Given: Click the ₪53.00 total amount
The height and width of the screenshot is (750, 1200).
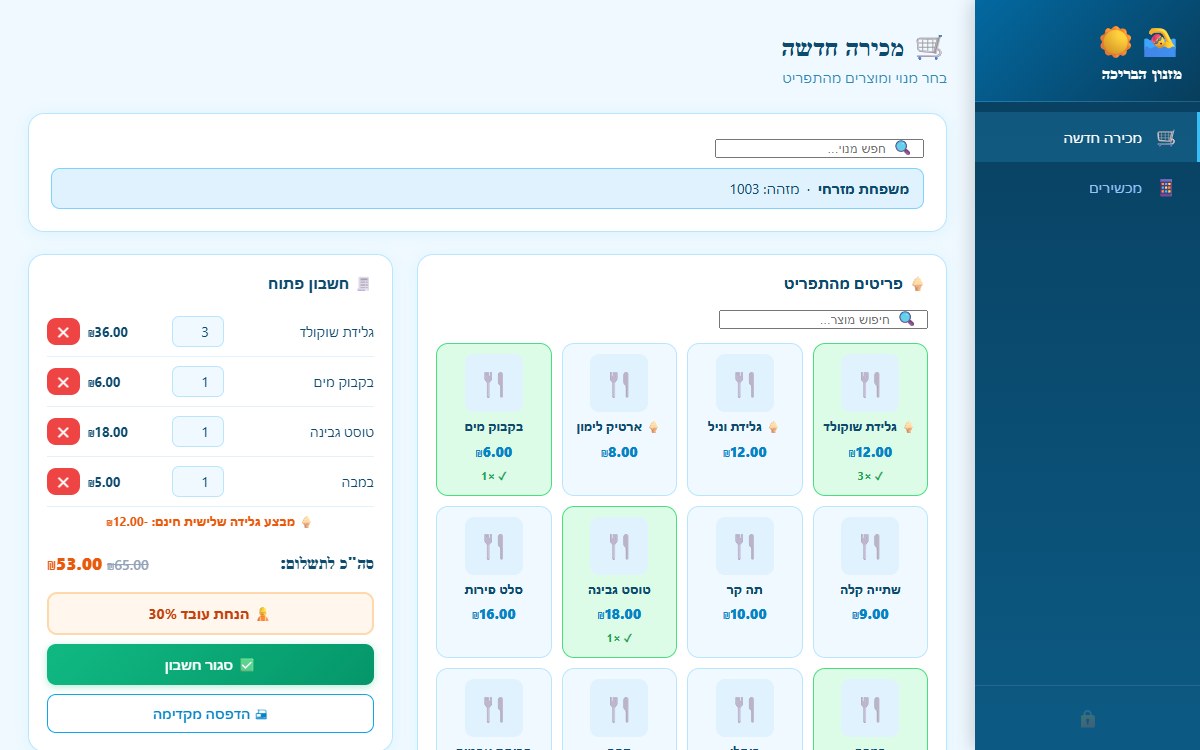Looking at the screenshot, I should pos(74,563).
